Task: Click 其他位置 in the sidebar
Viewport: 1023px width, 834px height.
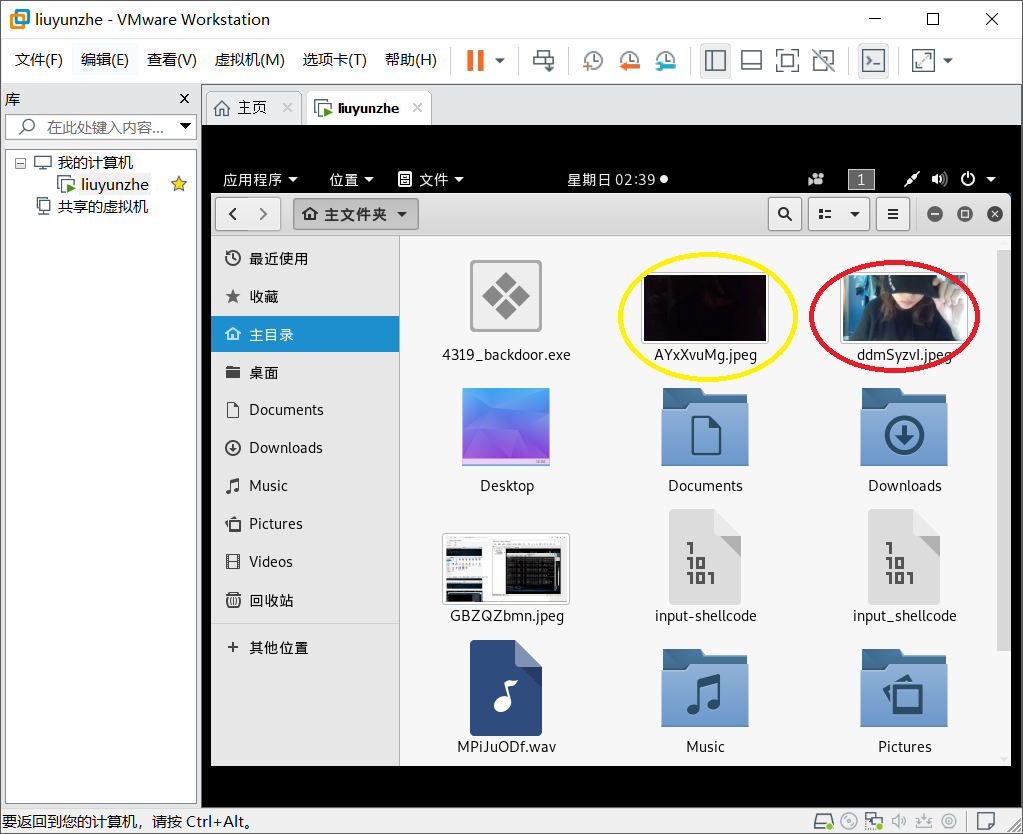Action: tap(305, 647)
